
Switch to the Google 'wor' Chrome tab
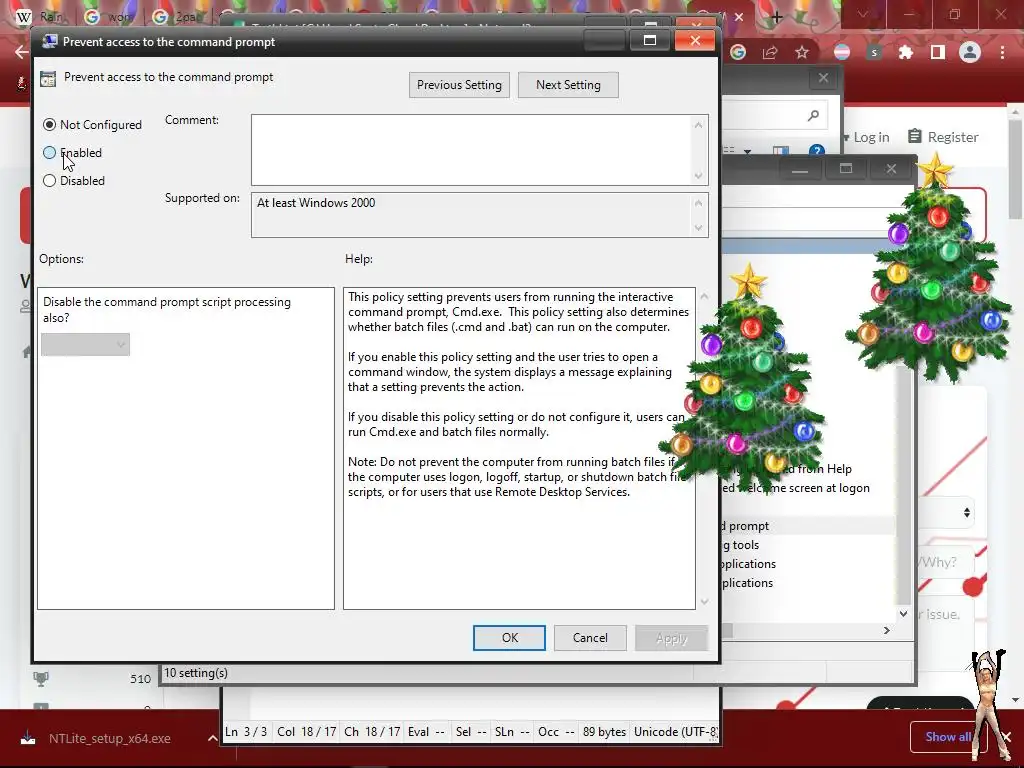(107, 16)
